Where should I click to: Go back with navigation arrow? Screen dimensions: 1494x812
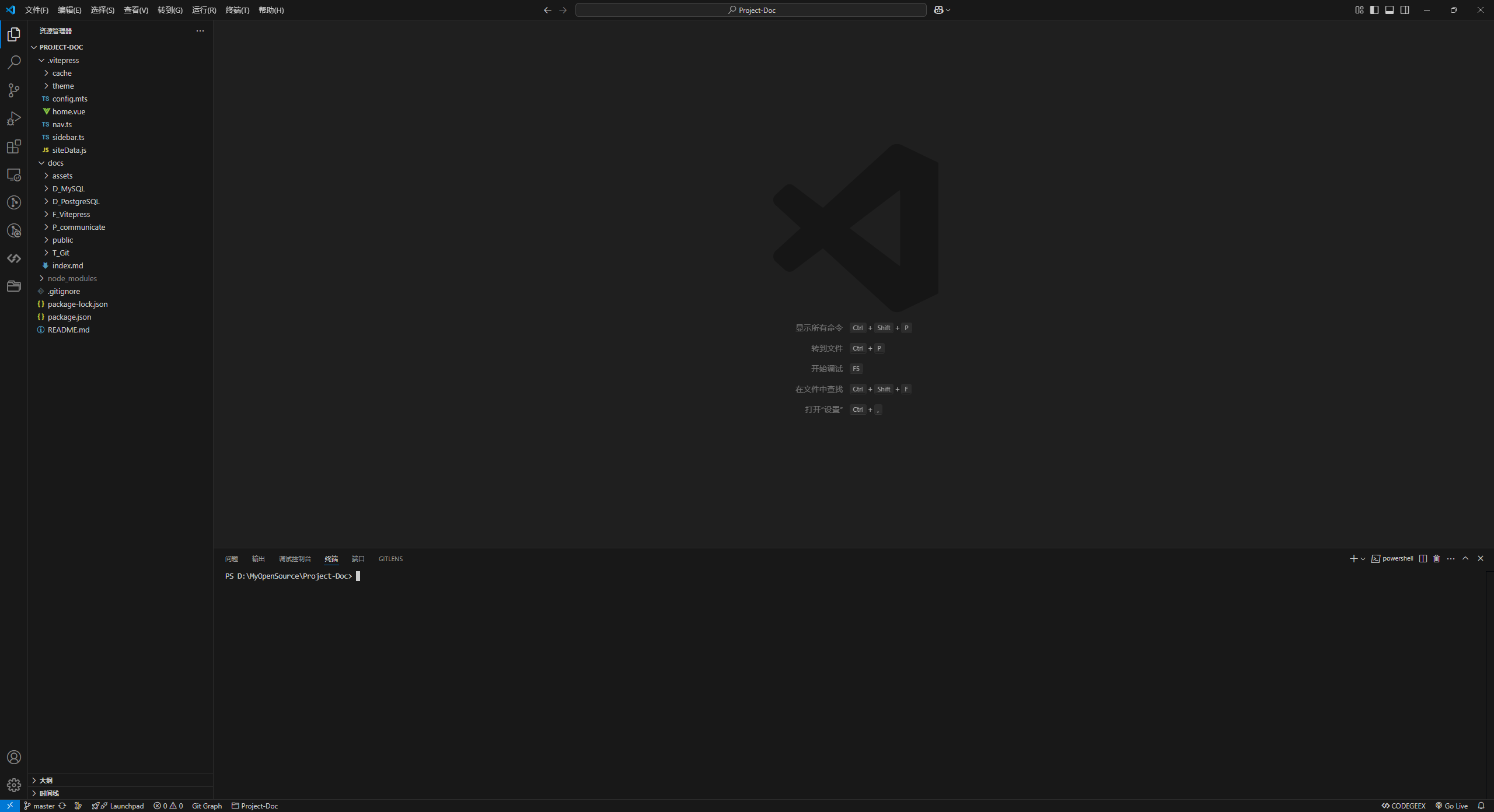pyautogui.click(x=547, y=10)
